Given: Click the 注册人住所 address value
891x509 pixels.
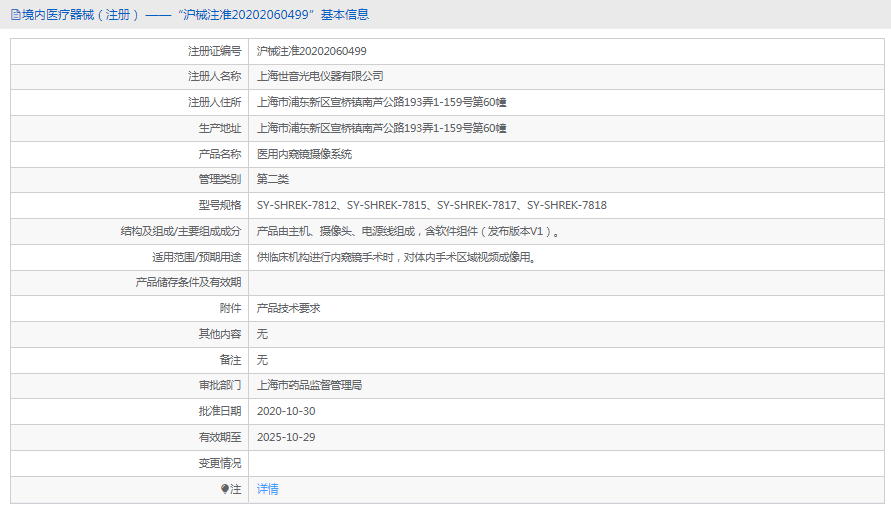Looking at the screenshot, I should (381, 102).
